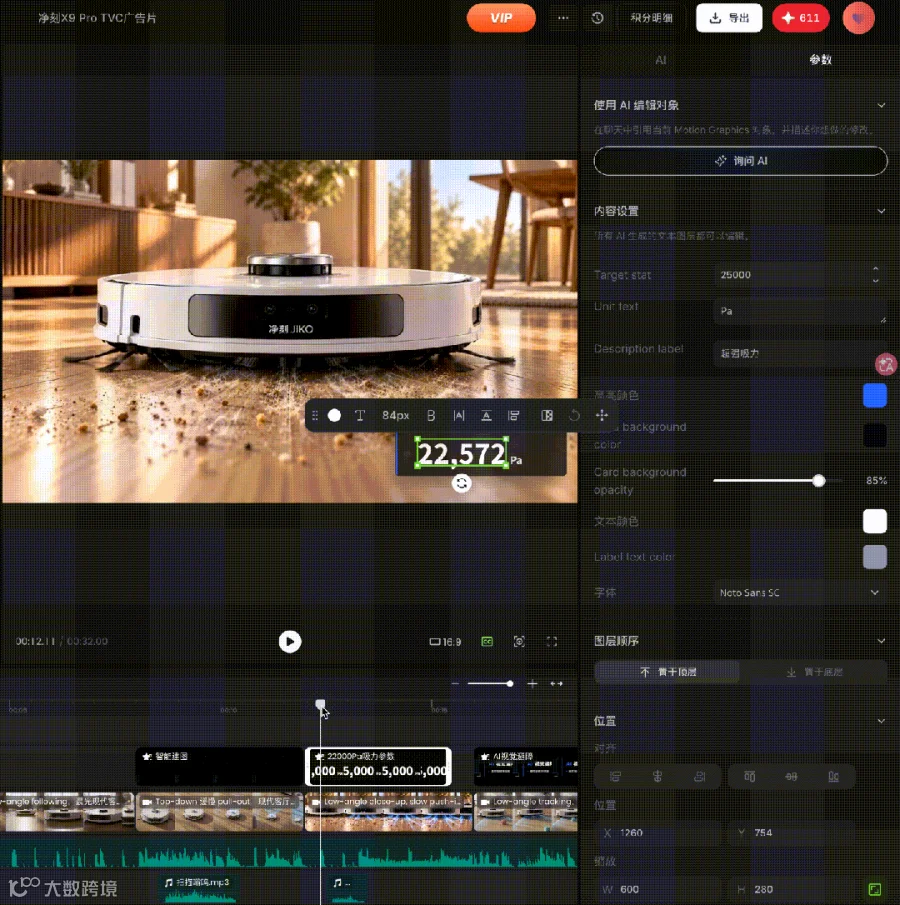Screen dimensions: 900x905
Task: Collapse the 位置 section chevron
Action: [x=881, y=721]
